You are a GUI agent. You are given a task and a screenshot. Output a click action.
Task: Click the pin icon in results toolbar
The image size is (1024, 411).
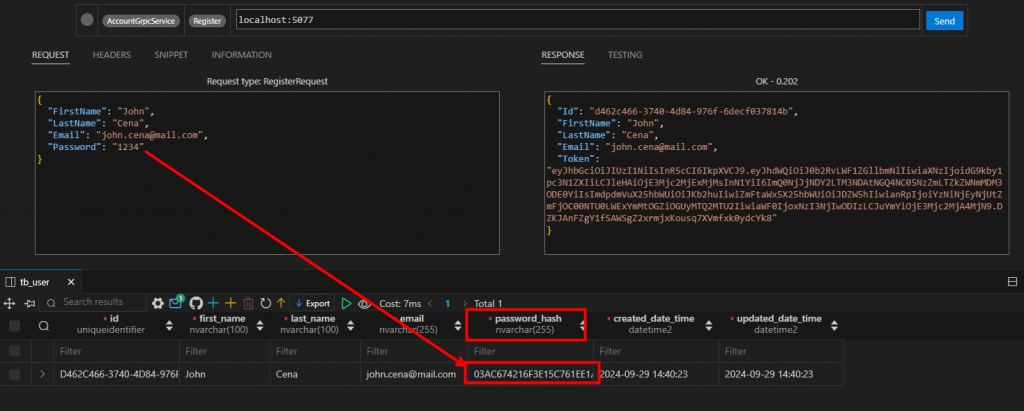click(29, 303)
